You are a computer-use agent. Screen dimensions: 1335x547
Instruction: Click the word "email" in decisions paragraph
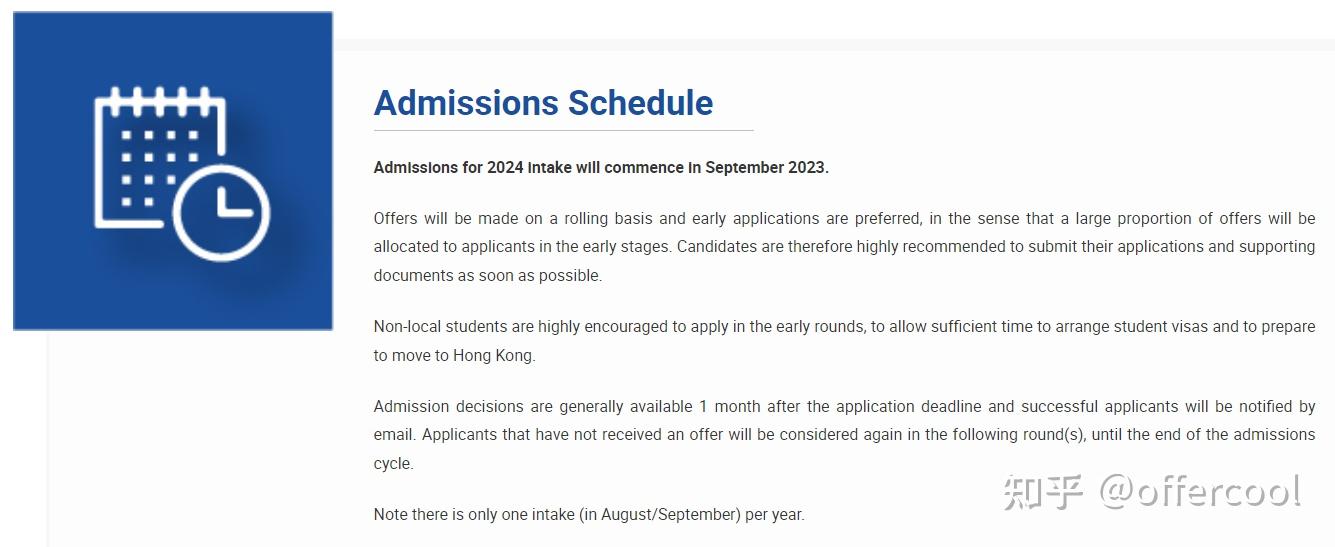click(x=393, y=435)
